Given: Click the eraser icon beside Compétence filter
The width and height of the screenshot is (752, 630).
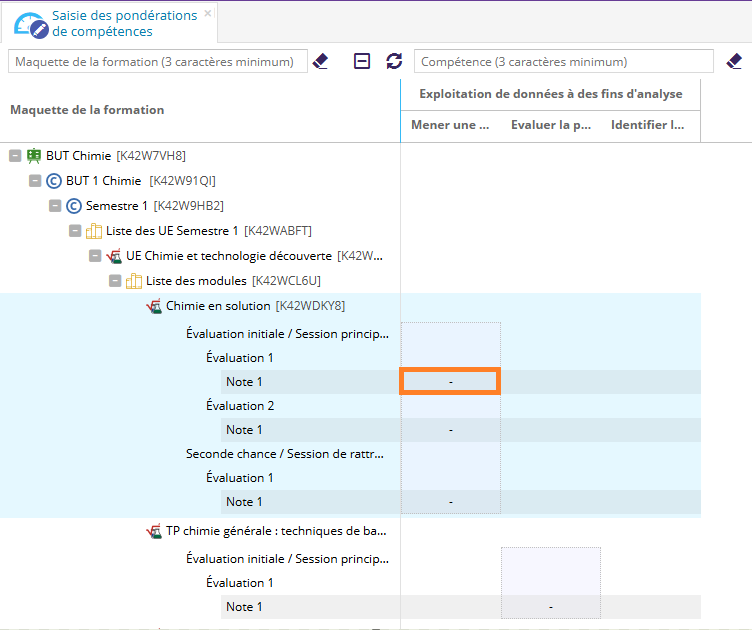Looking at the screenshot, I should (x=734, y=62).
